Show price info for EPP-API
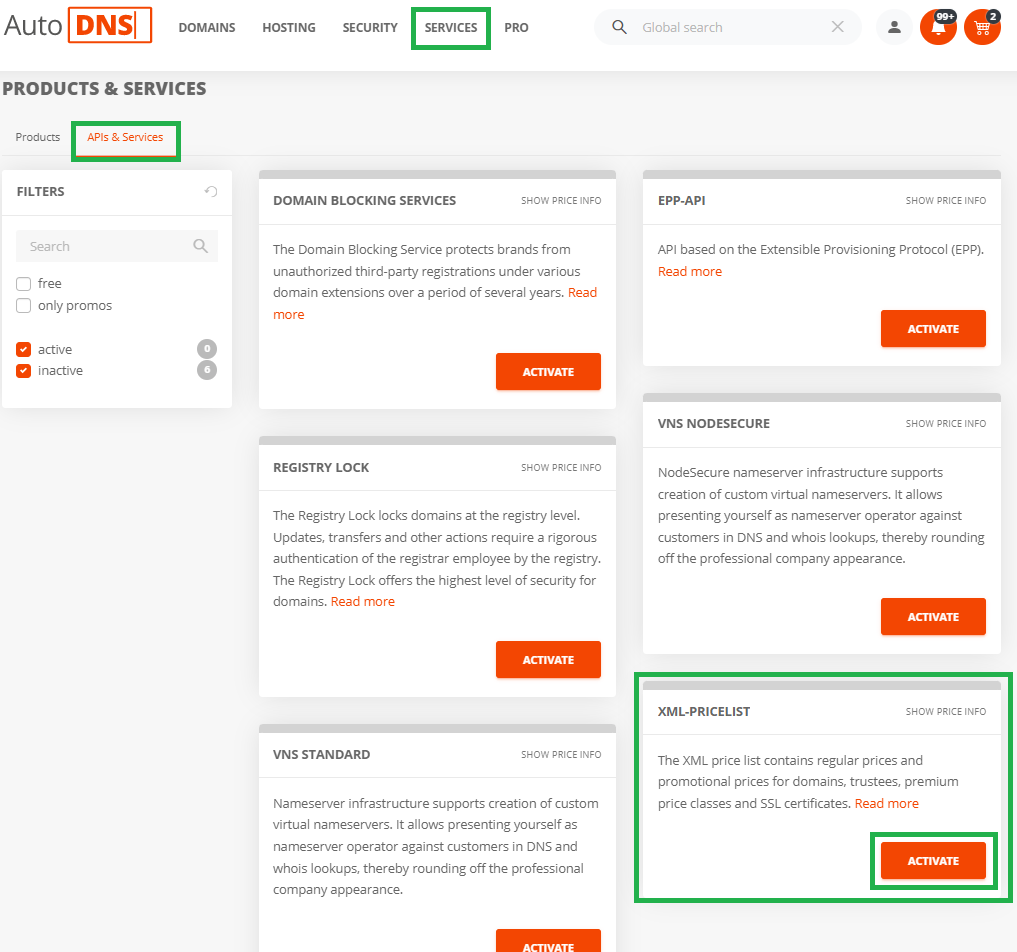Screen dimensions: 1017x952 [946, 201]
